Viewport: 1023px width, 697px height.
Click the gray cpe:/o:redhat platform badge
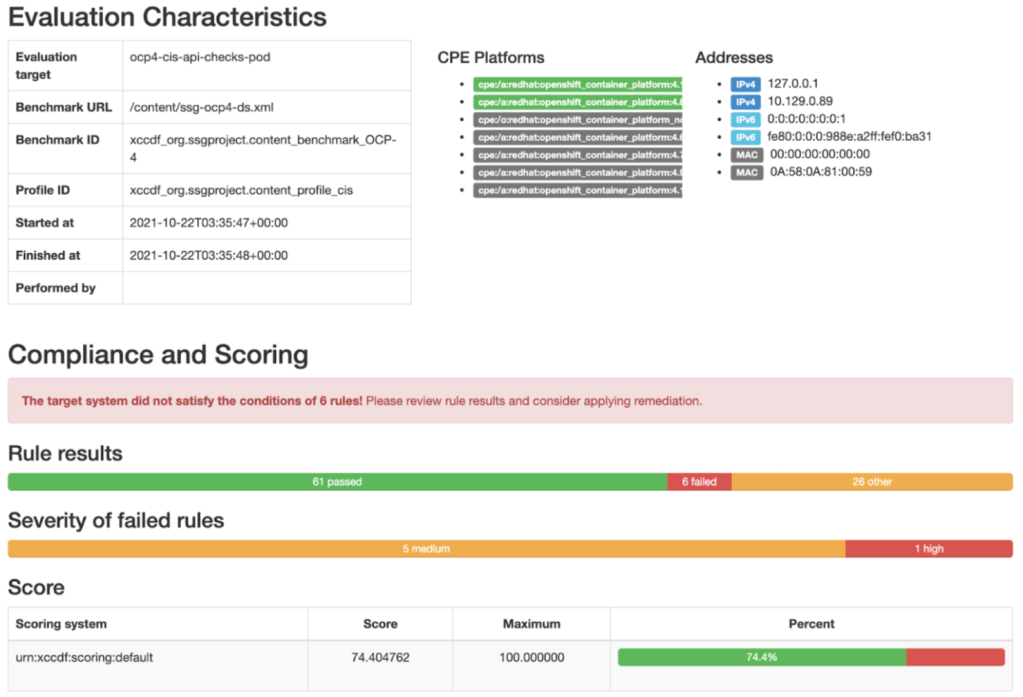tap(578, 119)
